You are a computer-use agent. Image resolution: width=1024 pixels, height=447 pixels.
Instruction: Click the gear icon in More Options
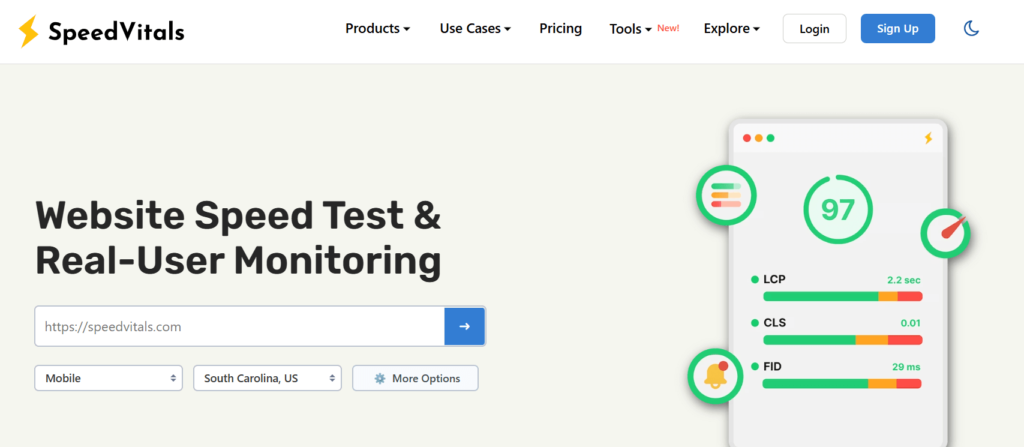(379, 378)
